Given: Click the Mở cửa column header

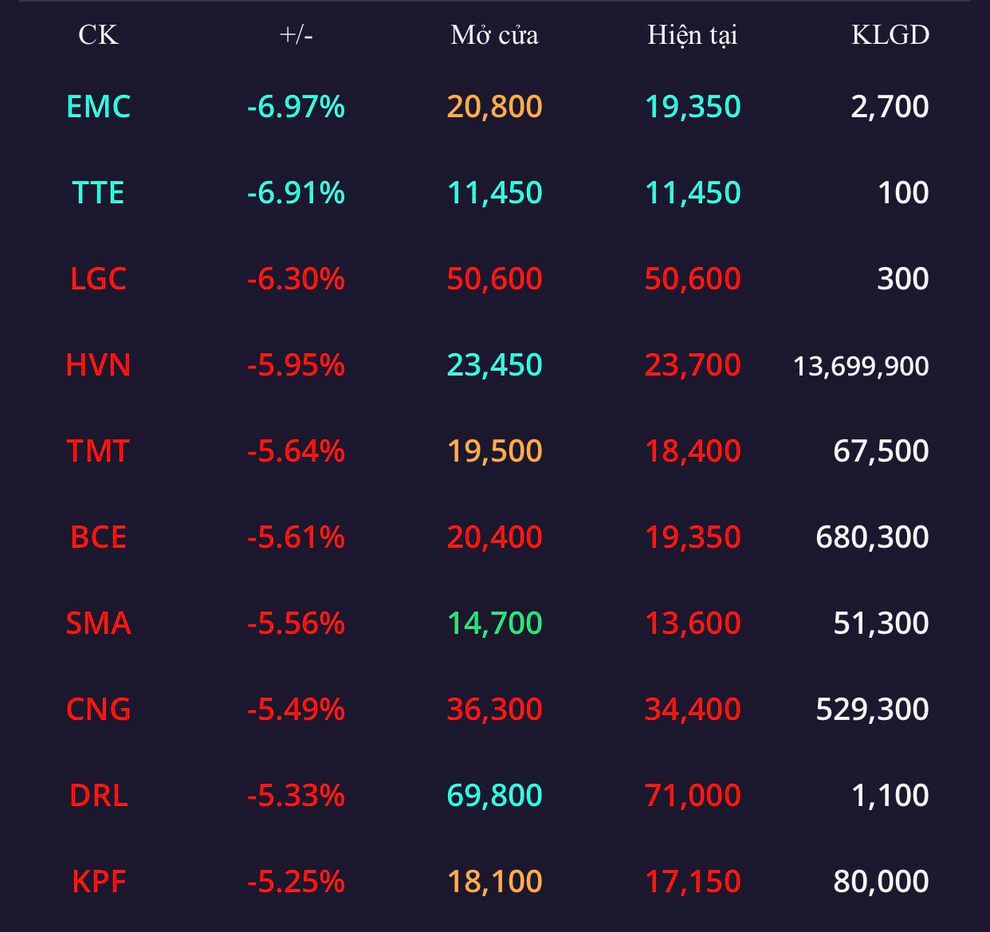Looking at the screenshot, I should pyautogui.click(x=494, y=35).
